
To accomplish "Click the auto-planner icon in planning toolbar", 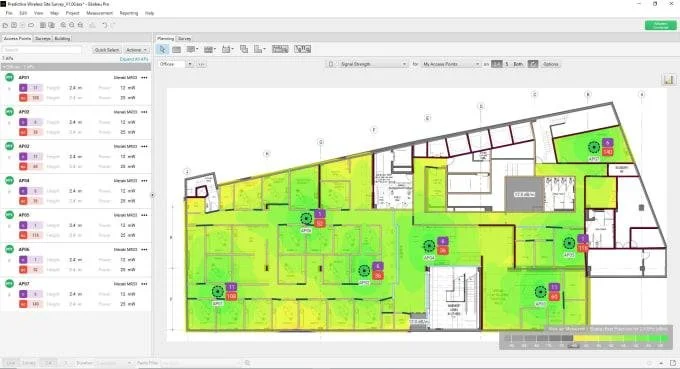I will click(280, 49).
